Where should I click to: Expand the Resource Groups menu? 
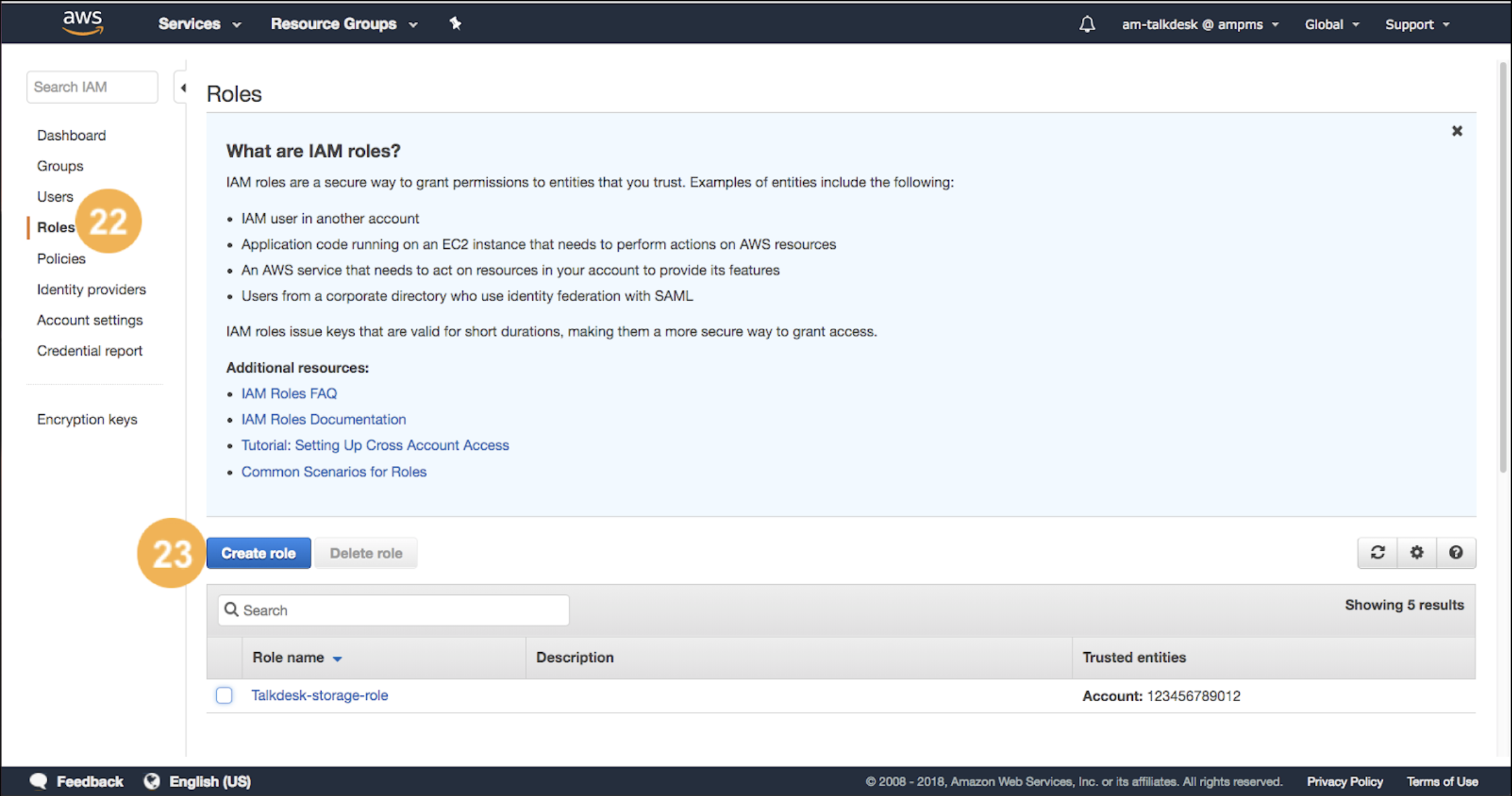point(344,24)
